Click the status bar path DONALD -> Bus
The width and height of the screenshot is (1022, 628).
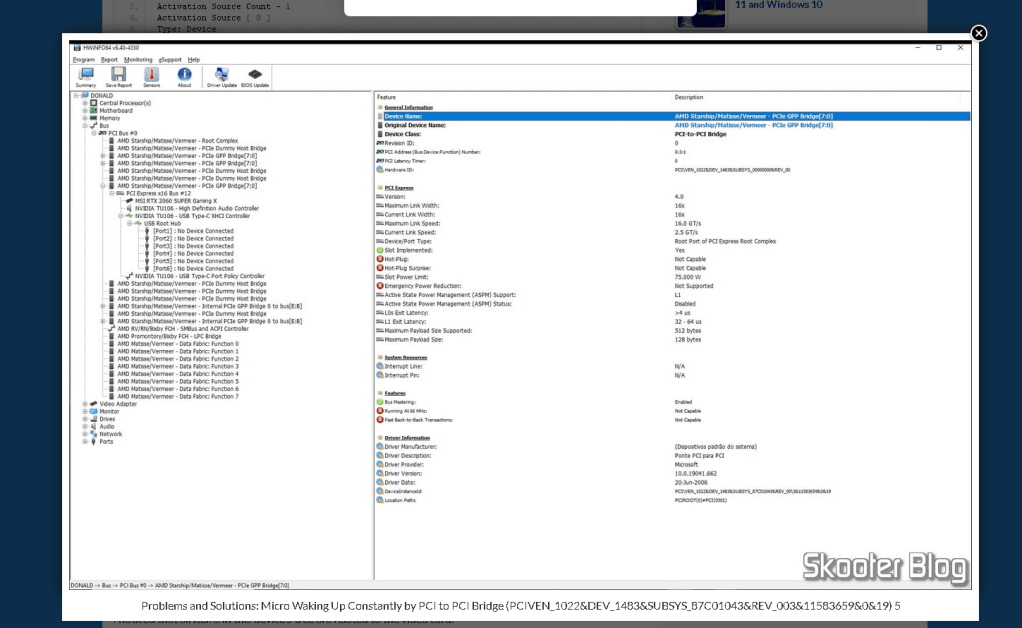[179, 585]
